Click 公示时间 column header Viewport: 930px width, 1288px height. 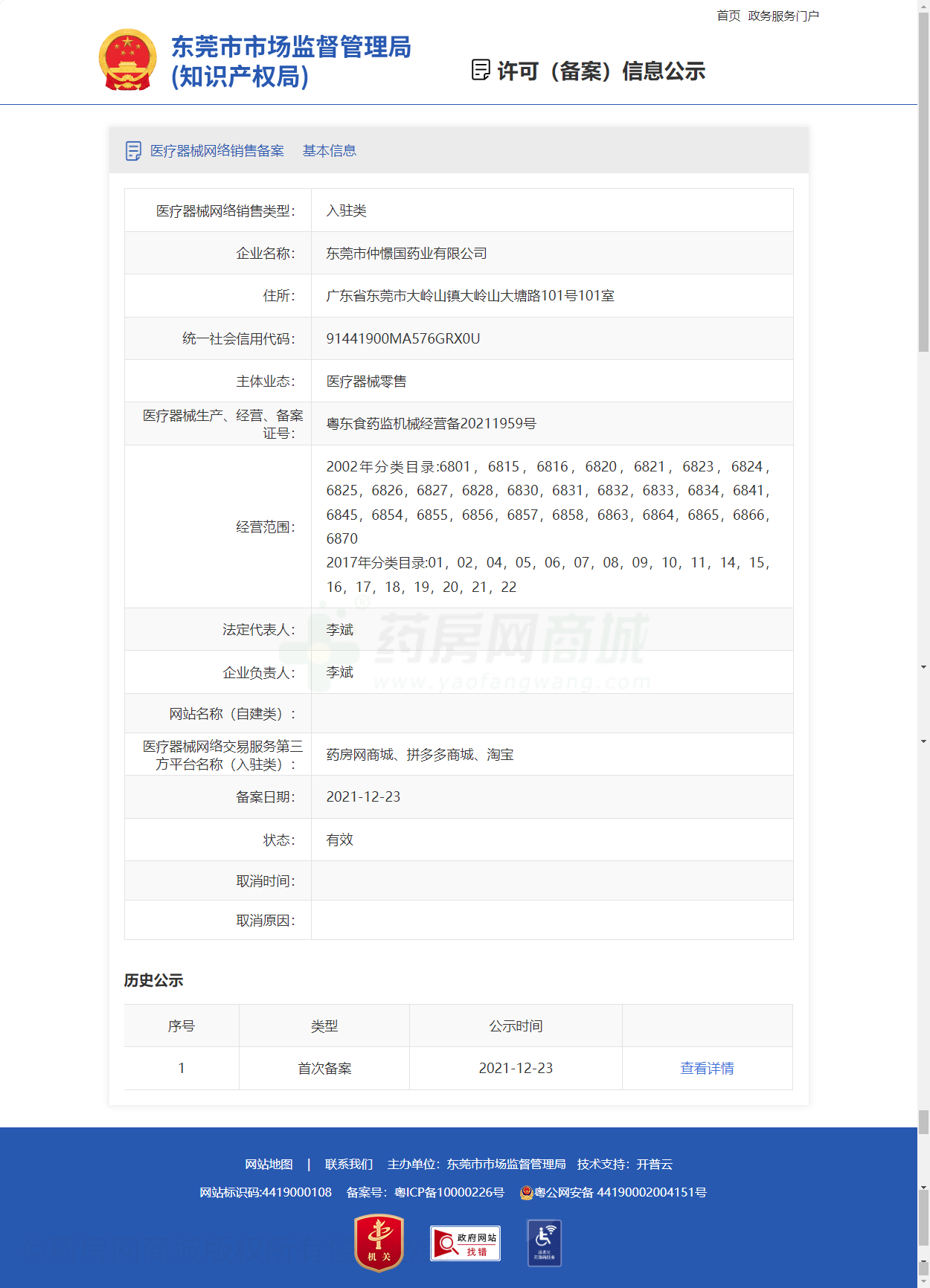pos(516,1025)
